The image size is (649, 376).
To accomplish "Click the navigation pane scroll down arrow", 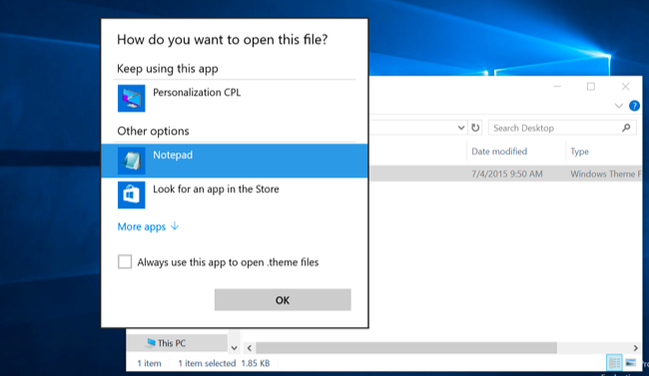I will pos(234,348).
